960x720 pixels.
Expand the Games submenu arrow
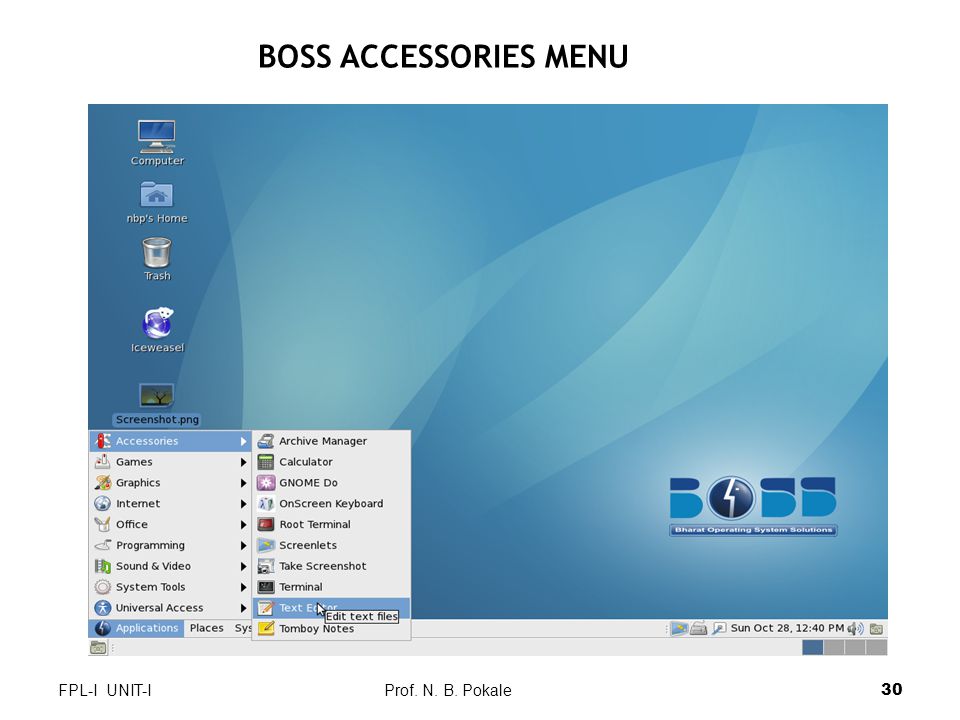click(243, 462)
